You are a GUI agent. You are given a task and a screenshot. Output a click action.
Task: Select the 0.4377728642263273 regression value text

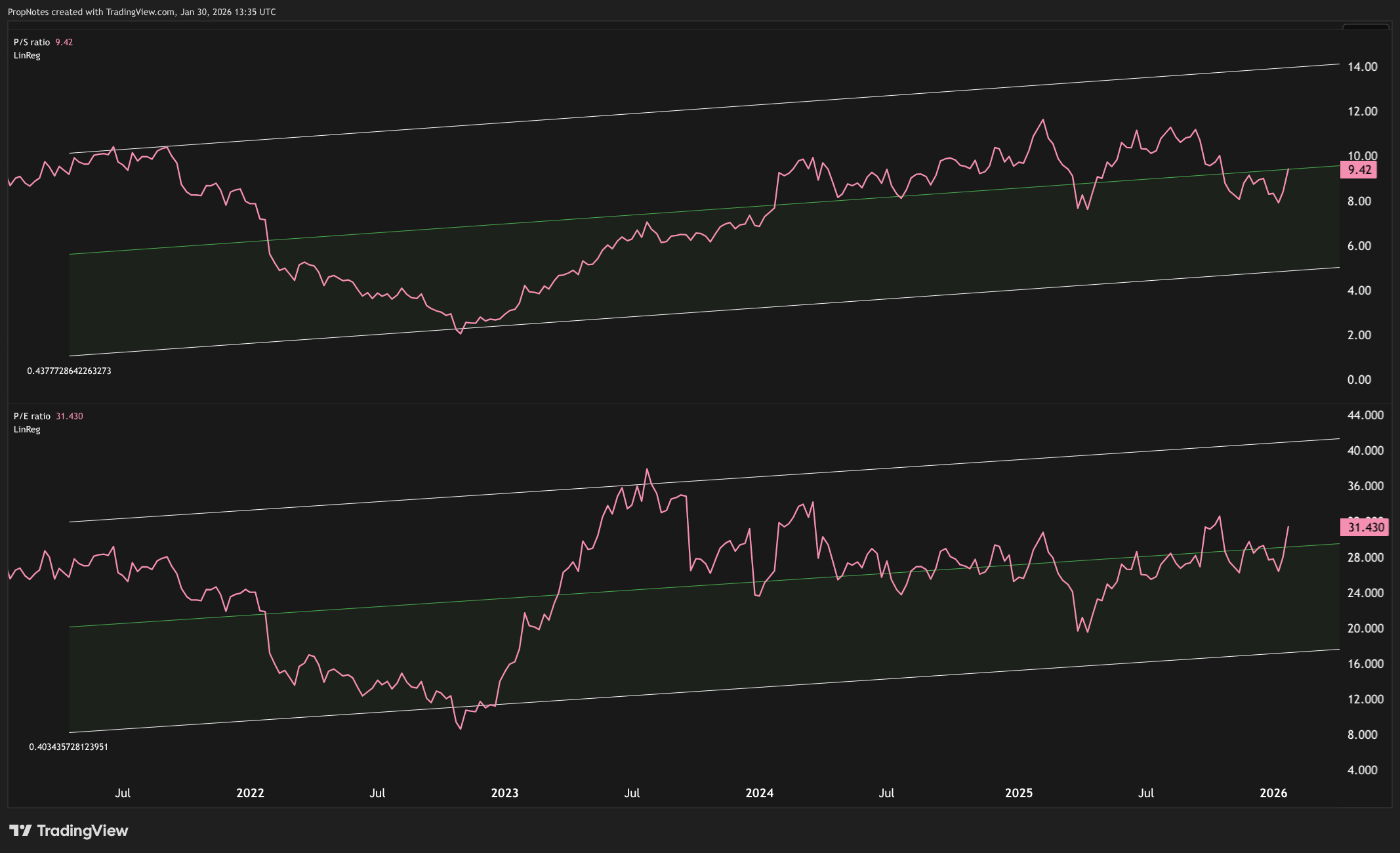pyautogui.click(x=69, y=371)
